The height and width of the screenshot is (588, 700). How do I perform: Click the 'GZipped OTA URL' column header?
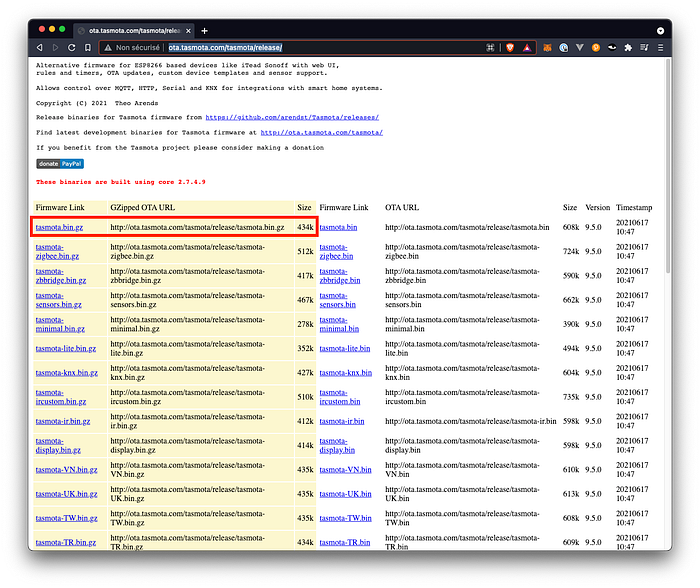tap(143, 208)
